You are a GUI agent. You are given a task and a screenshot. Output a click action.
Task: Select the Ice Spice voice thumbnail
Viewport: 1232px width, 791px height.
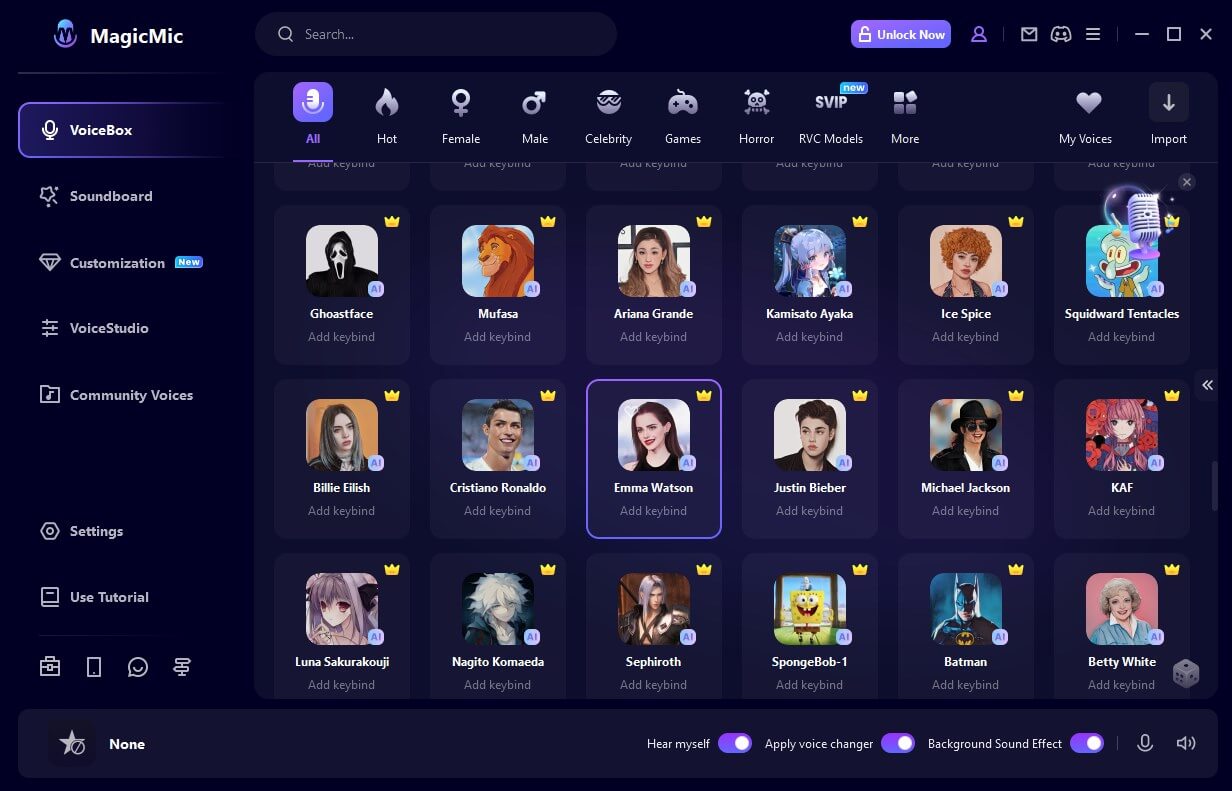966,261
